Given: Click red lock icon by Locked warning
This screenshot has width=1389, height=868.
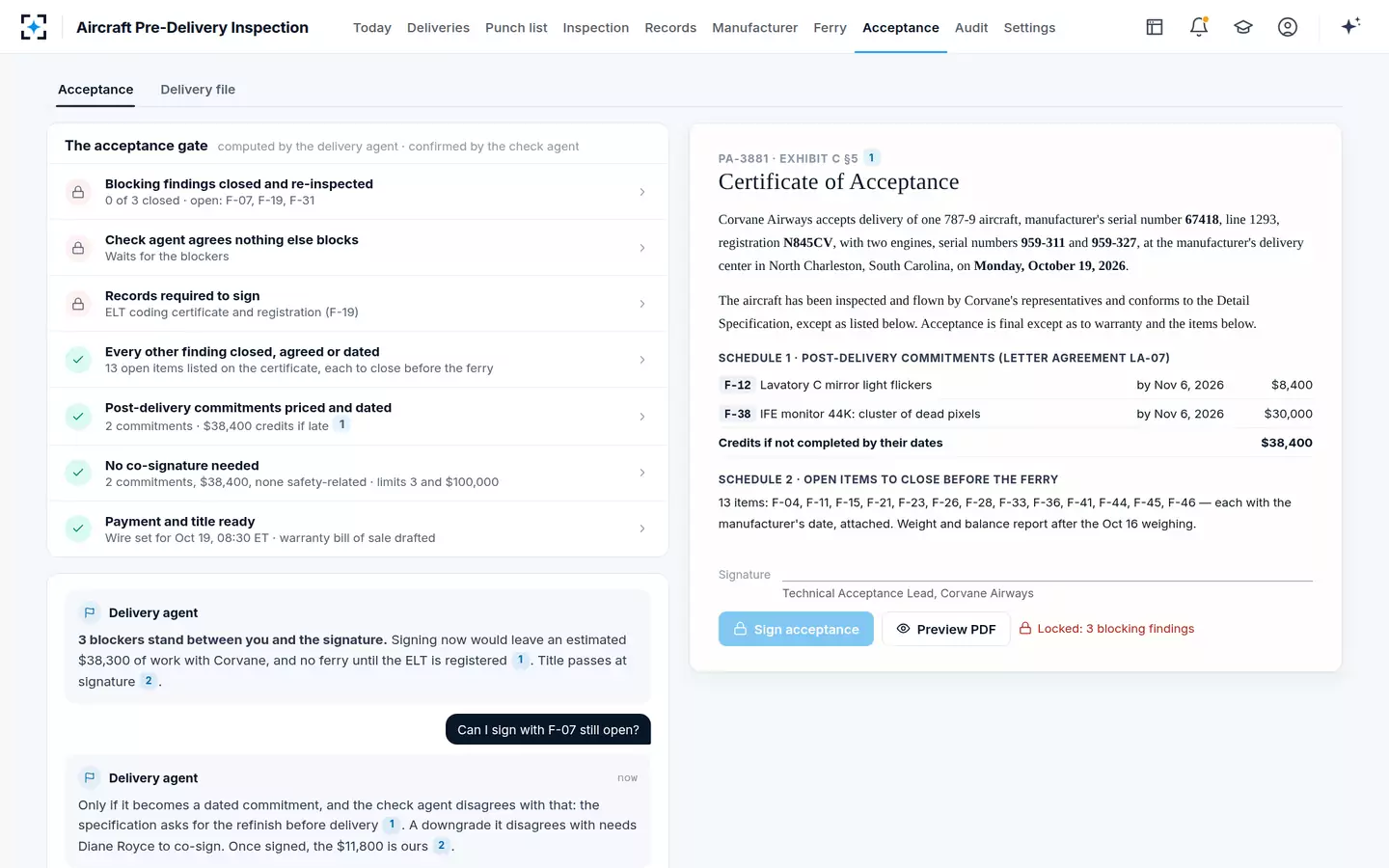Looking at the screenshot, I should coord(1025,629).
